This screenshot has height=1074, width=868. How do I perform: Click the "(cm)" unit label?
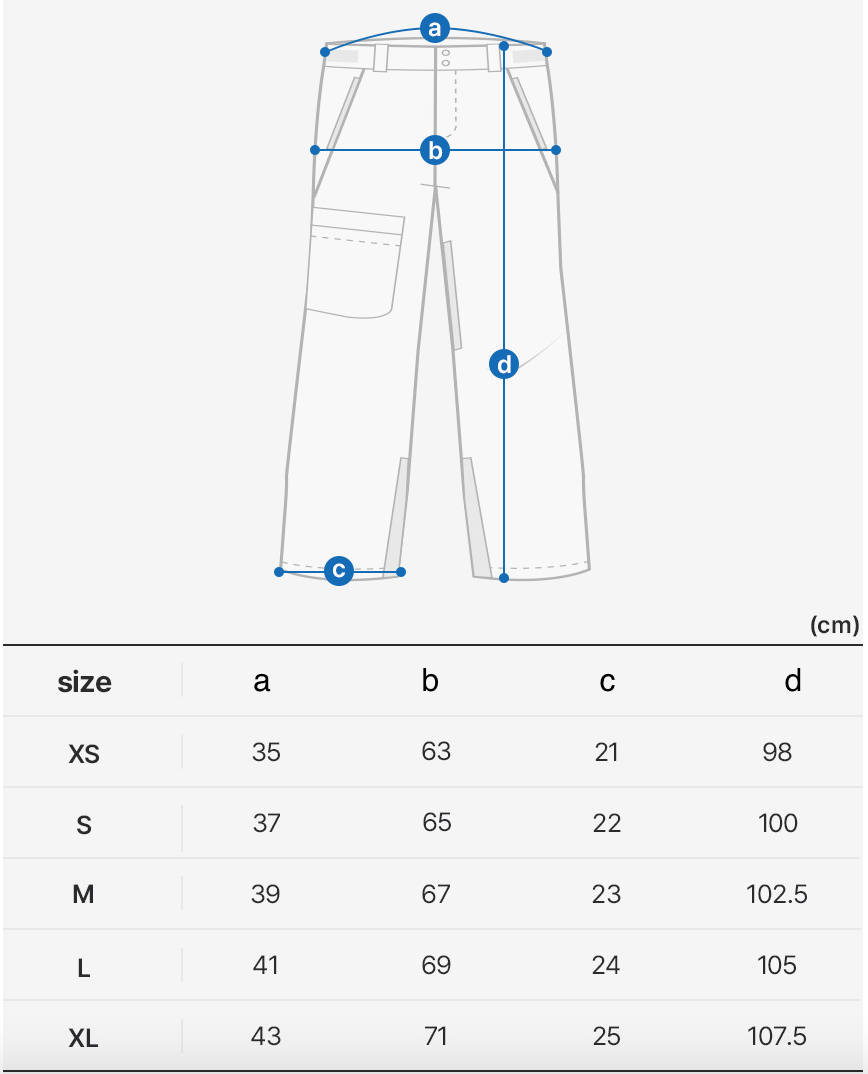click(834, 626)
